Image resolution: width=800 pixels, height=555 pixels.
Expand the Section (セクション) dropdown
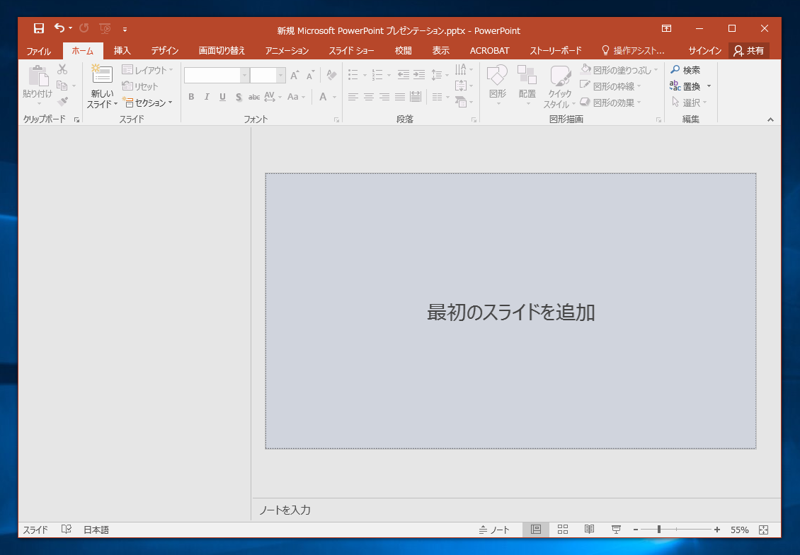pos(170,103)
